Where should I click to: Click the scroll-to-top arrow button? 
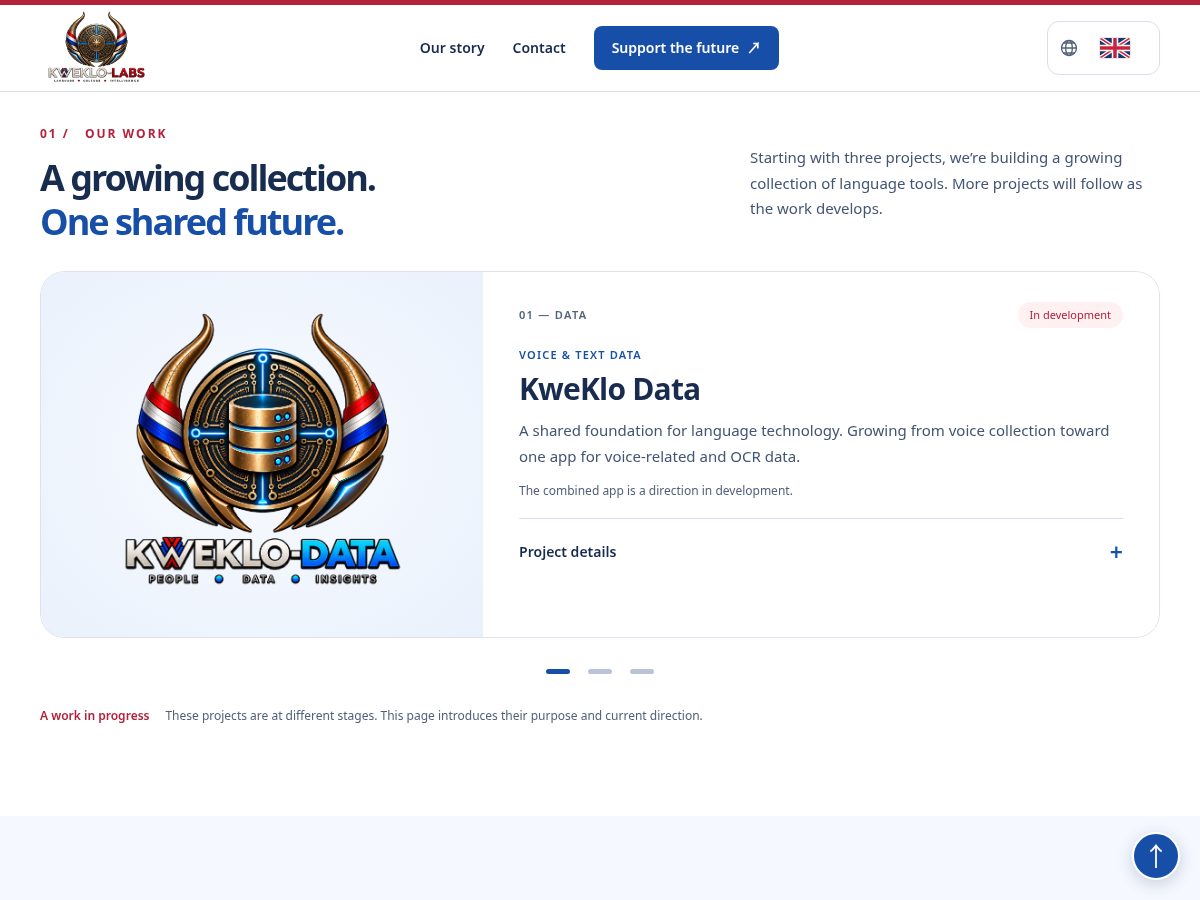[1156, 856]
